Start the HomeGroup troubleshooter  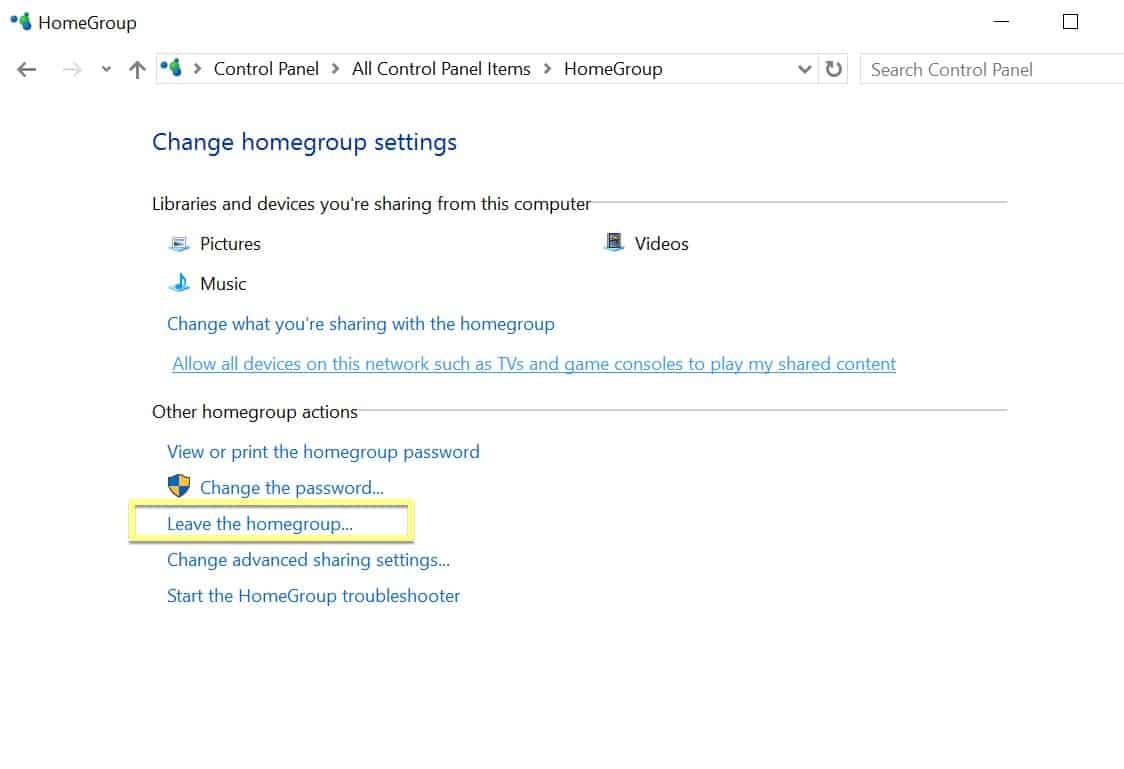(x=313, y=596)
